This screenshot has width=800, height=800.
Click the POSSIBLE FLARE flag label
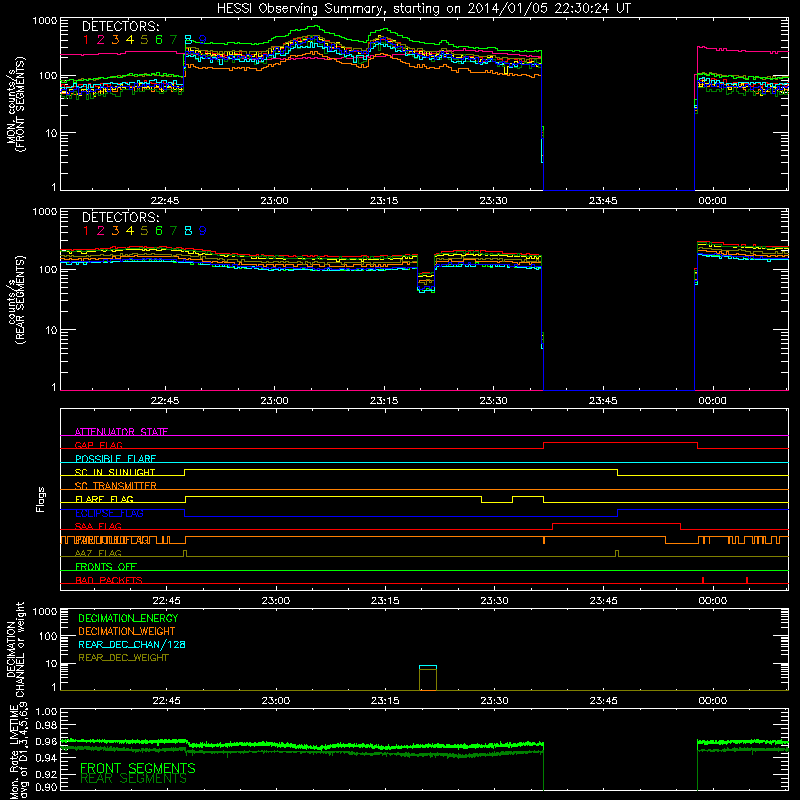pos(115,459)
